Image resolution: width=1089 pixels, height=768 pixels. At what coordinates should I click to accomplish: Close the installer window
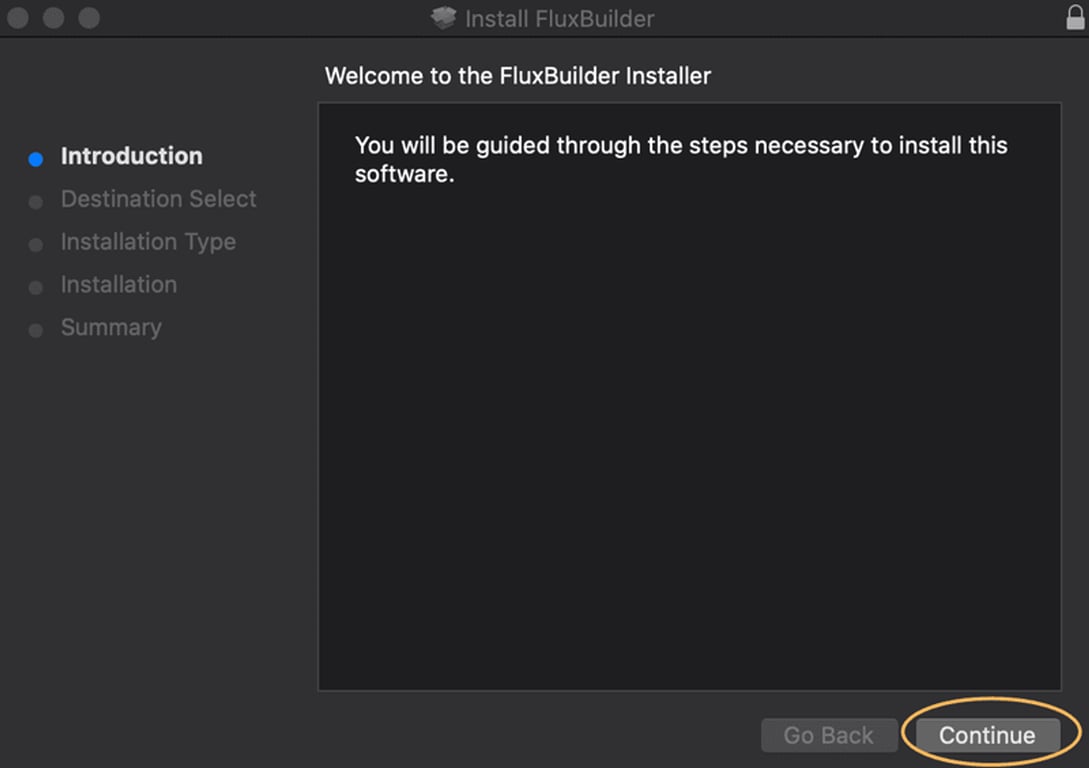(18, 18)
